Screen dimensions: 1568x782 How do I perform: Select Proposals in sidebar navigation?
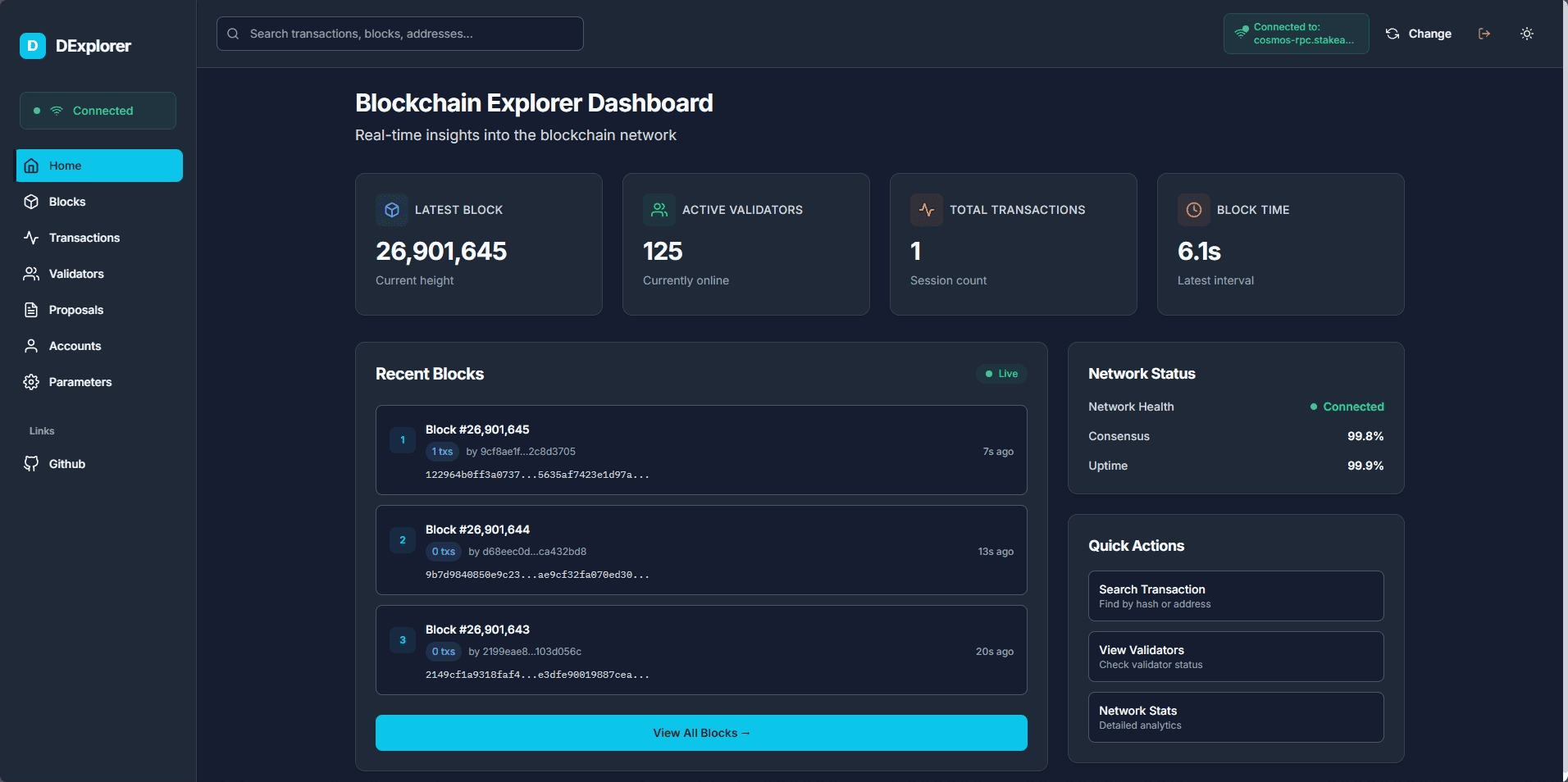[75, 310]
